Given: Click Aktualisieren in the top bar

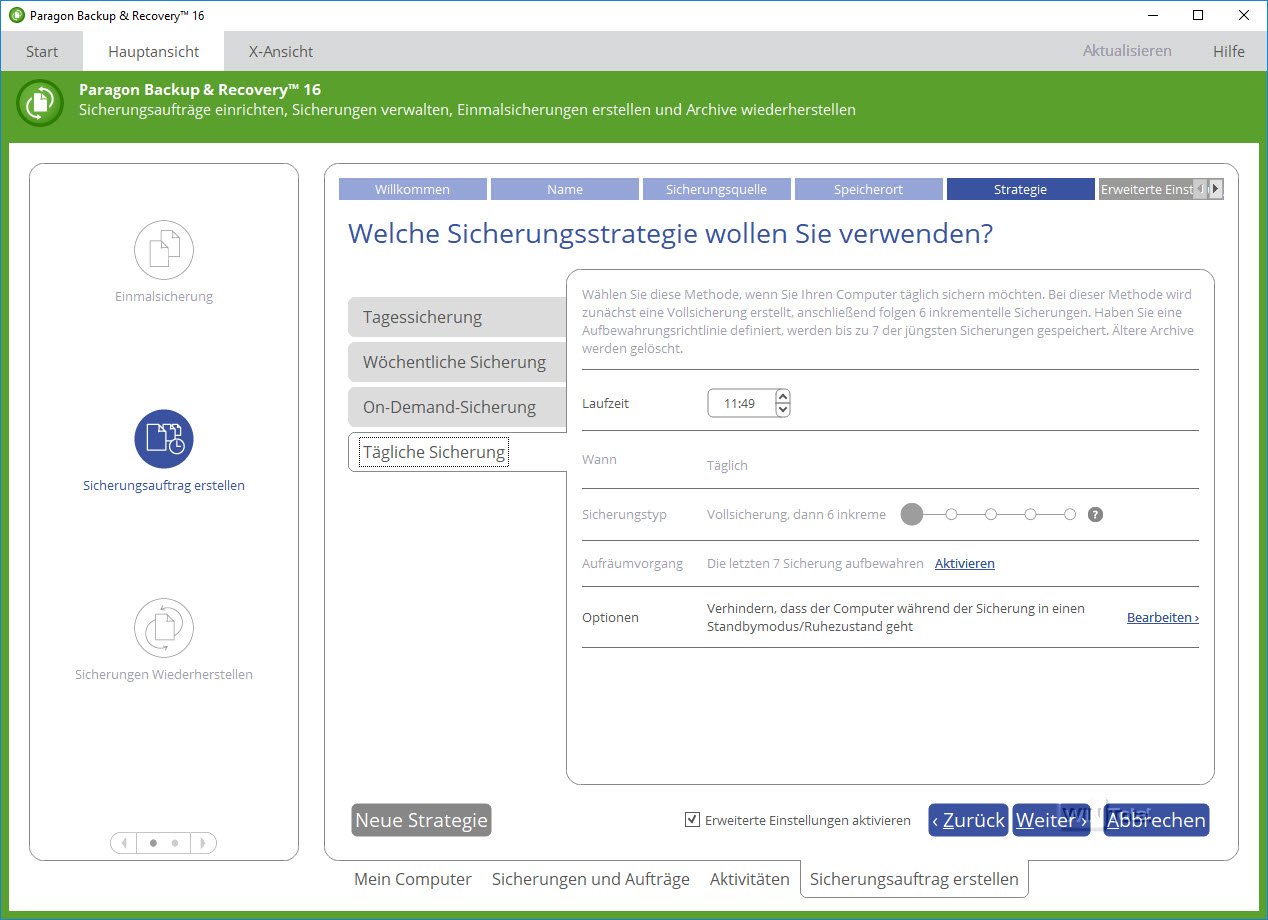Looking at the screenshot, I should (x=1127, y=51).
